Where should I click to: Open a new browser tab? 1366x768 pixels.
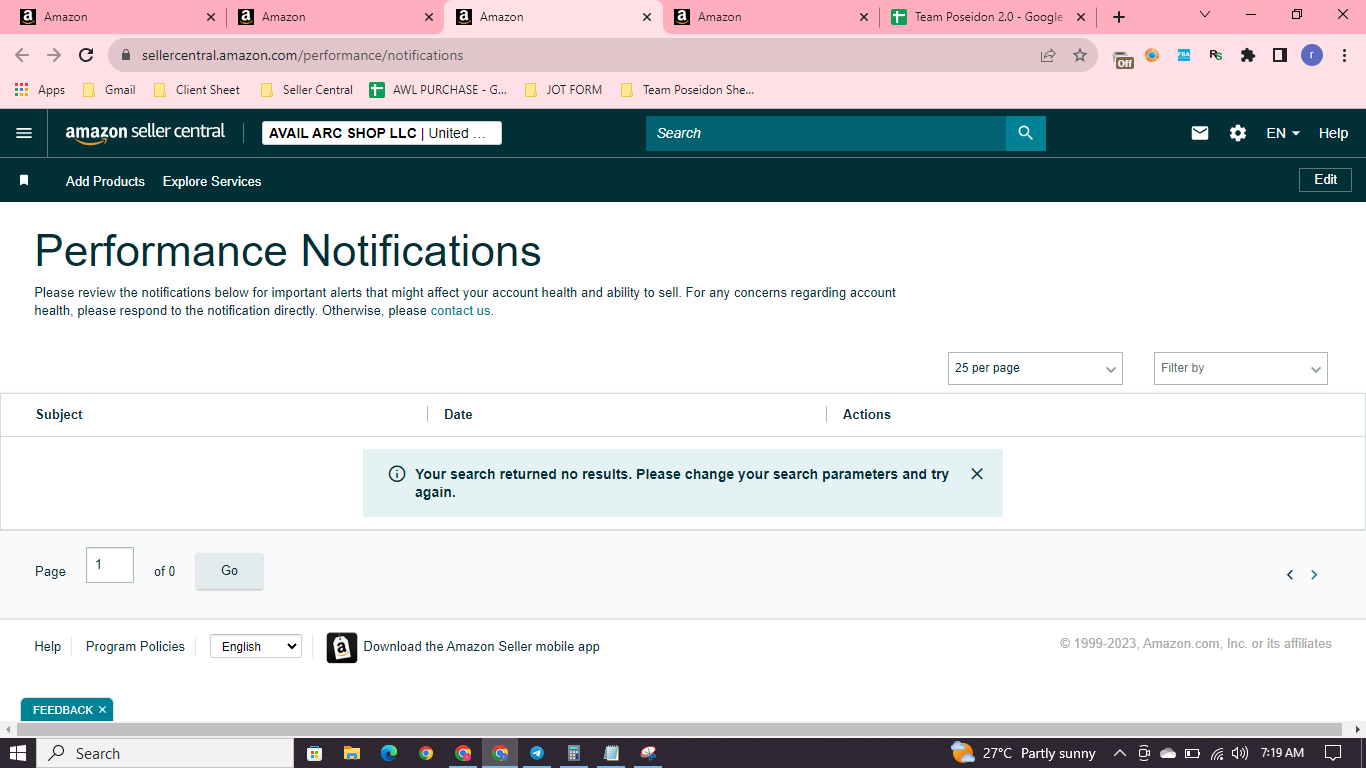[x=1119, y=17]
